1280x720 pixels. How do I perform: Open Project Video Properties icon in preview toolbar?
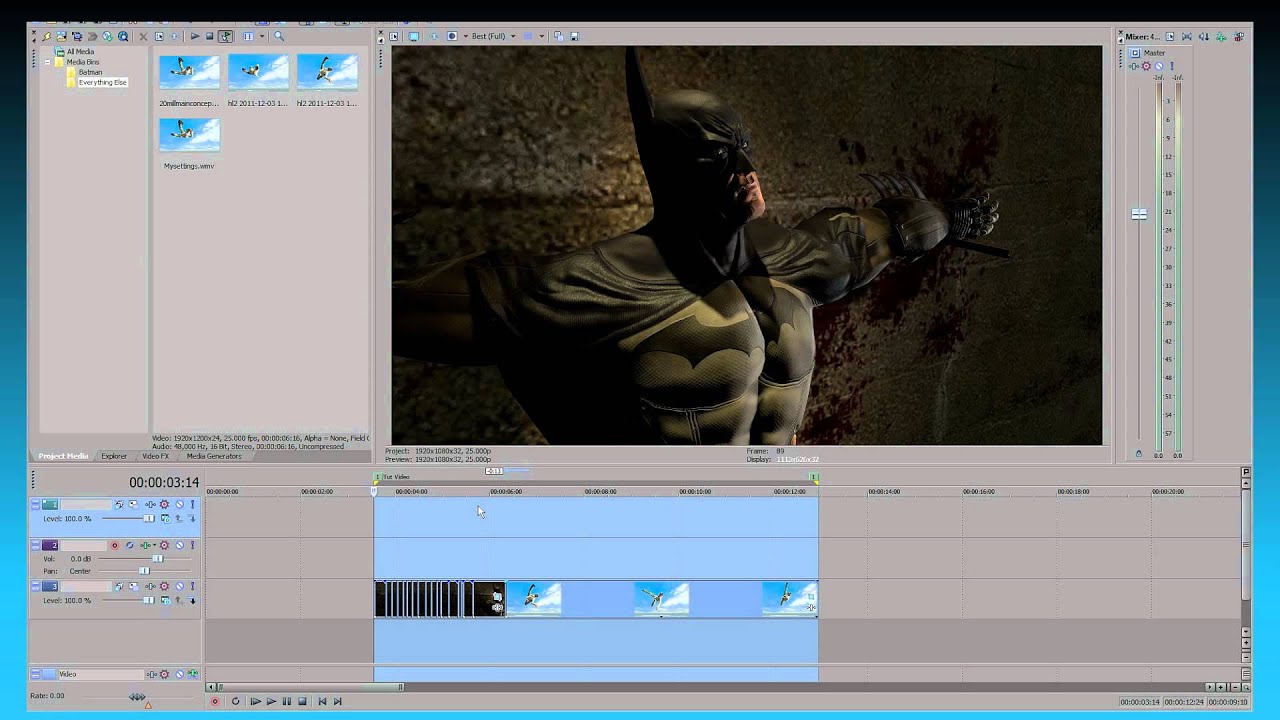393,36
